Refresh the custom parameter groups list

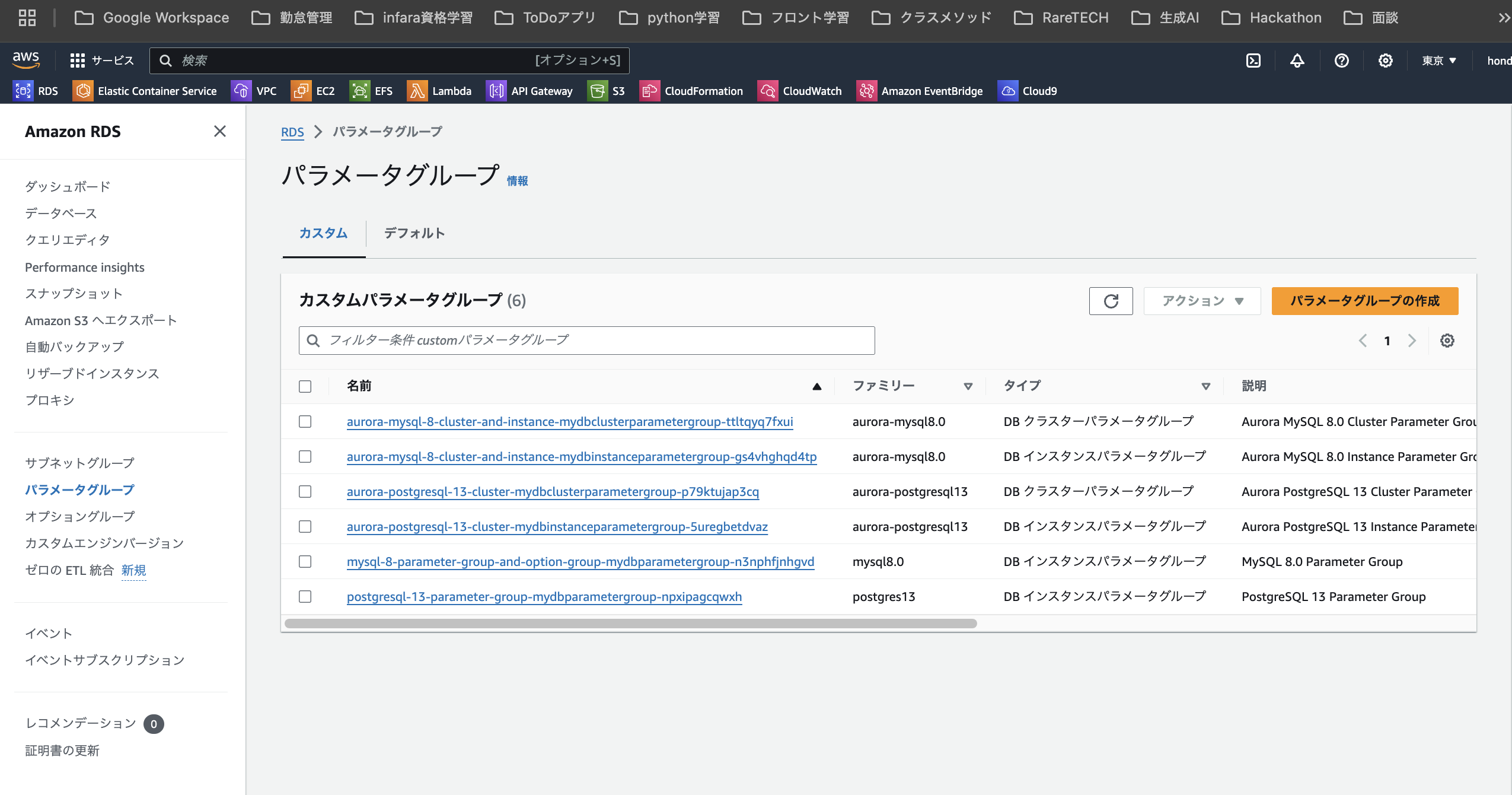(x=1111, y=301)
